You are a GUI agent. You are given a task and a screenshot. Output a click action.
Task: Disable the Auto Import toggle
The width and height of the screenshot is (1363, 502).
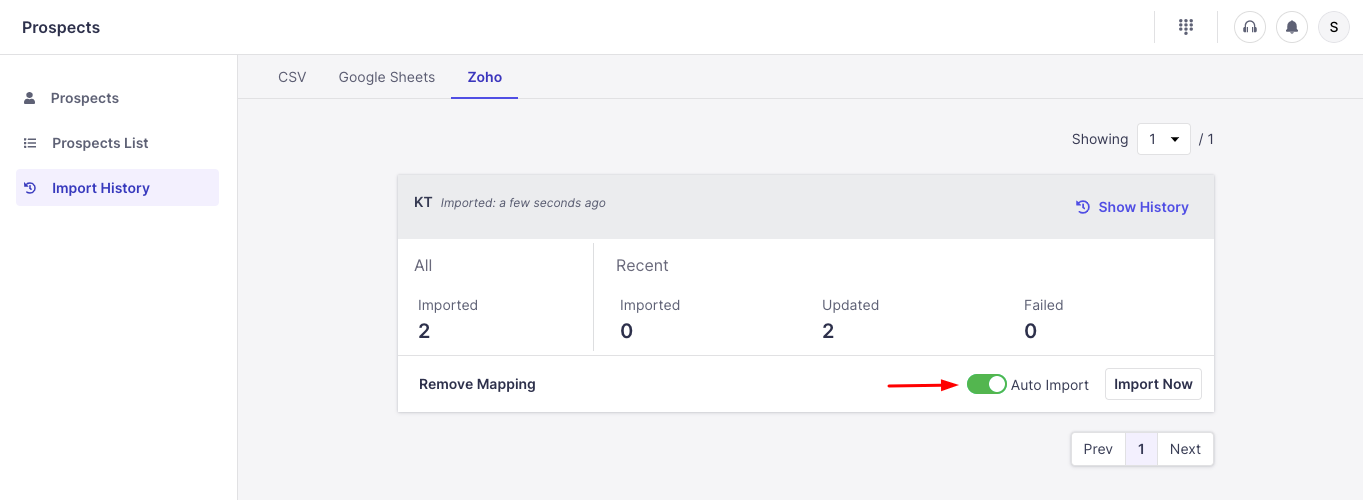986,385
